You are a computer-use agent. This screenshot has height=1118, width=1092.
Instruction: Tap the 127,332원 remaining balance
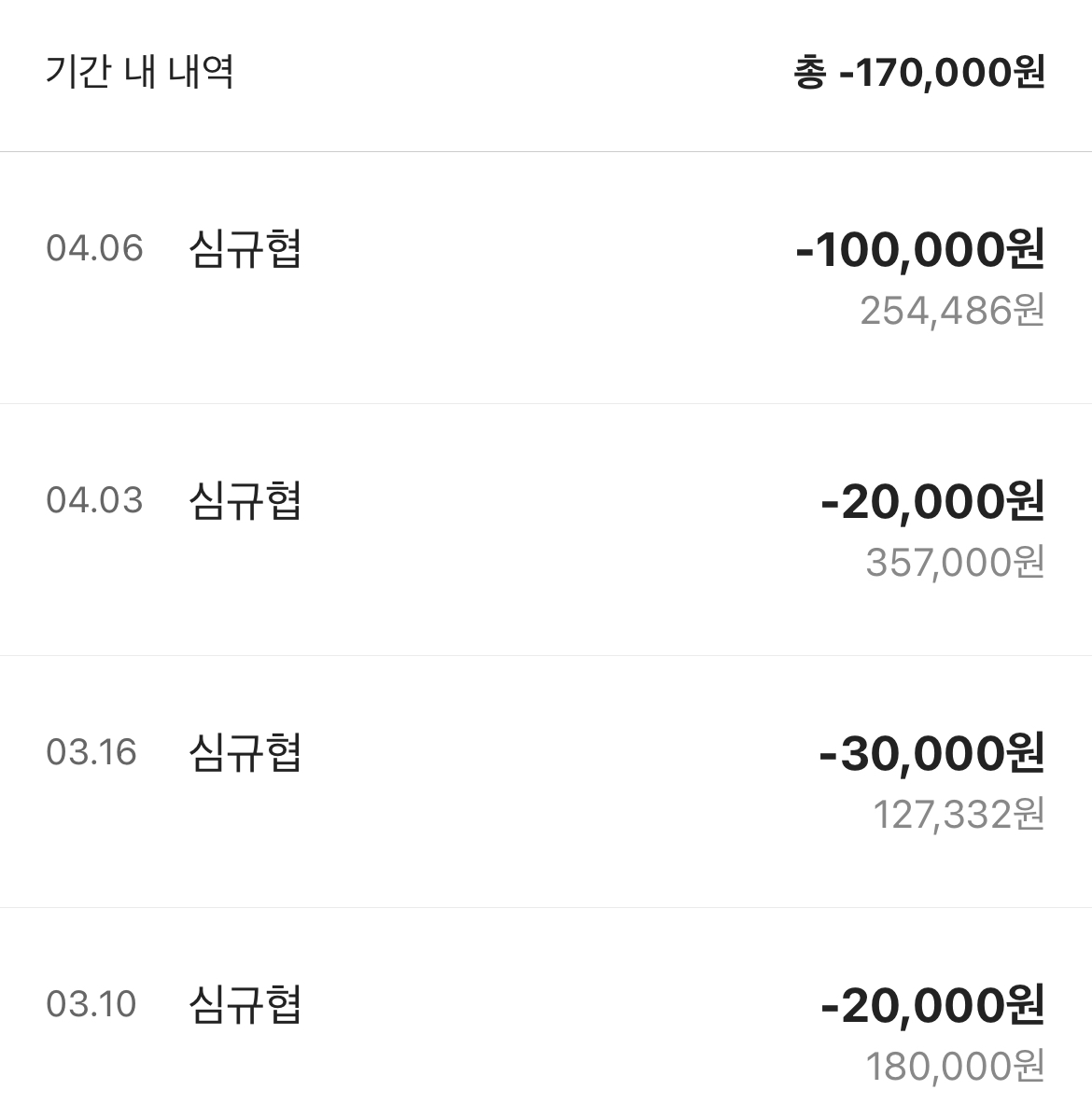[x=959, y=815]
